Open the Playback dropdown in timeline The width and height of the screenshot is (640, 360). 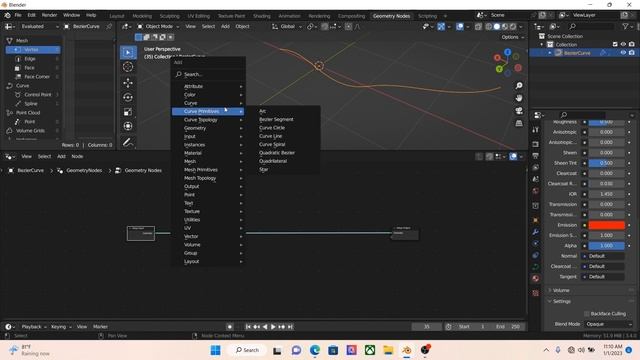(x=33, y=327)
